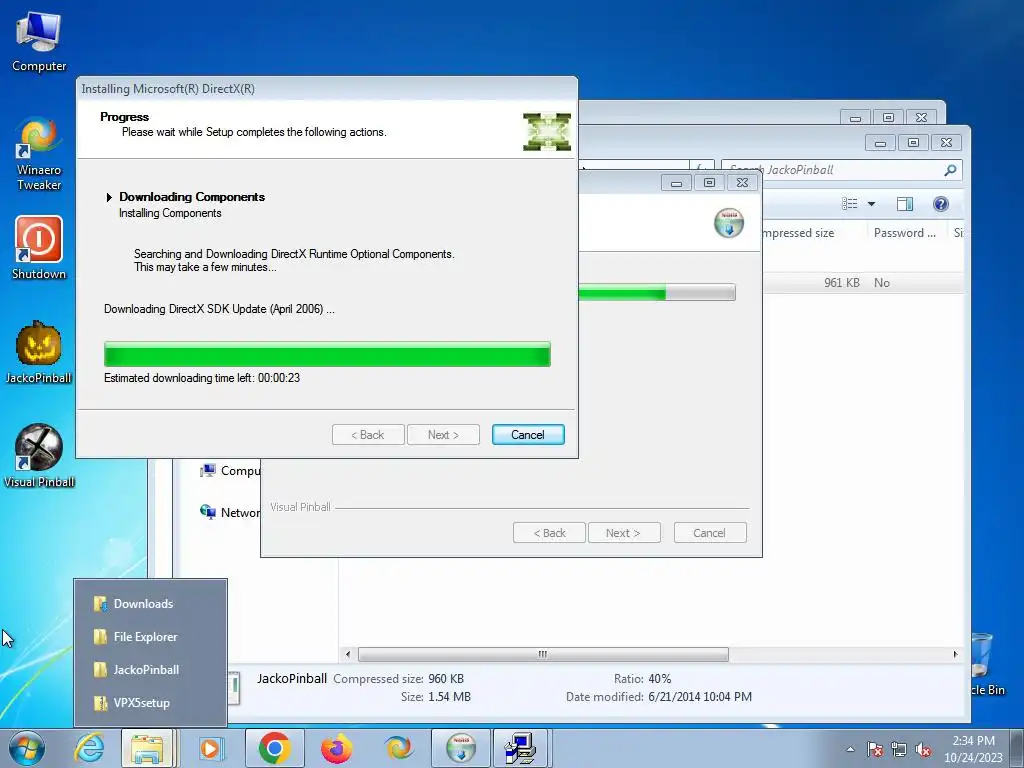Screen dimensions: 1024x768
Task: Show hidden tray icons arrow
Action: point(850,750)
